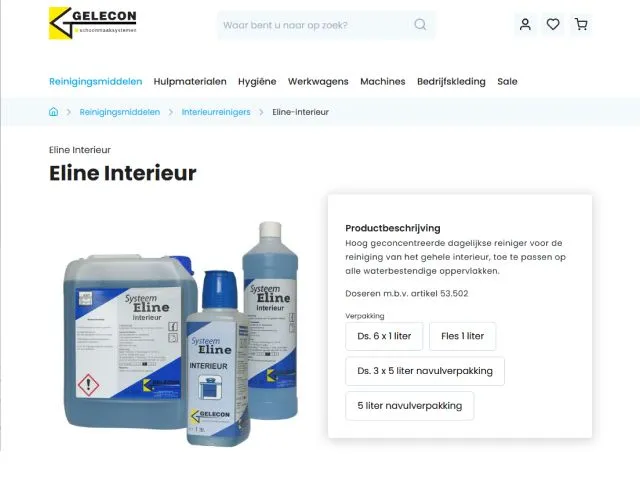Open the Hygiëne menu

pyautogui.click(x=257, y=82)
